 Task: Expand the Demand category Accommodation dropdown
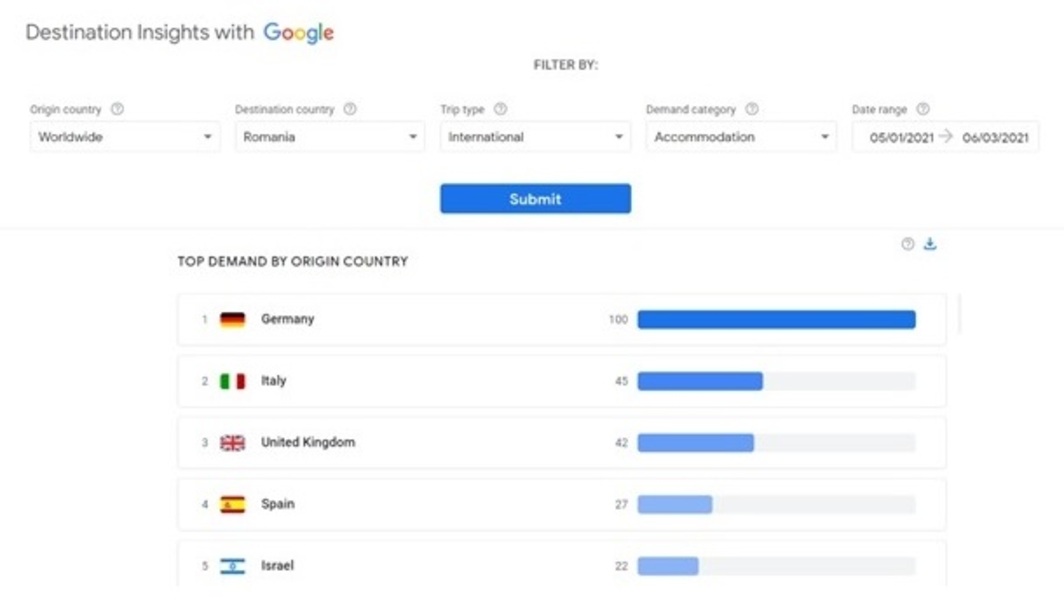[x=740, y=137]
